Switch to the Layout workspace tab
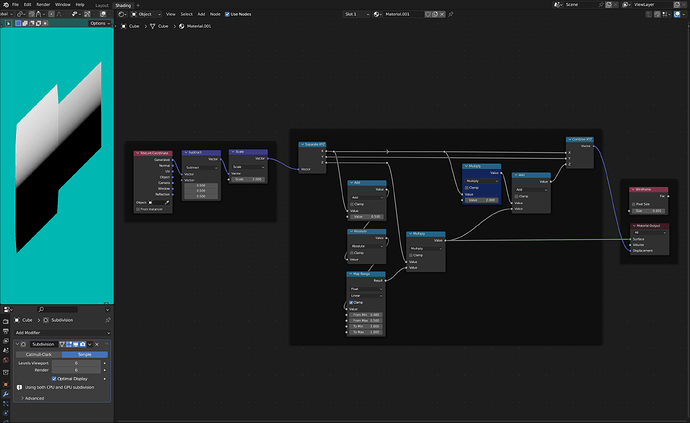 tap(102, 5)
